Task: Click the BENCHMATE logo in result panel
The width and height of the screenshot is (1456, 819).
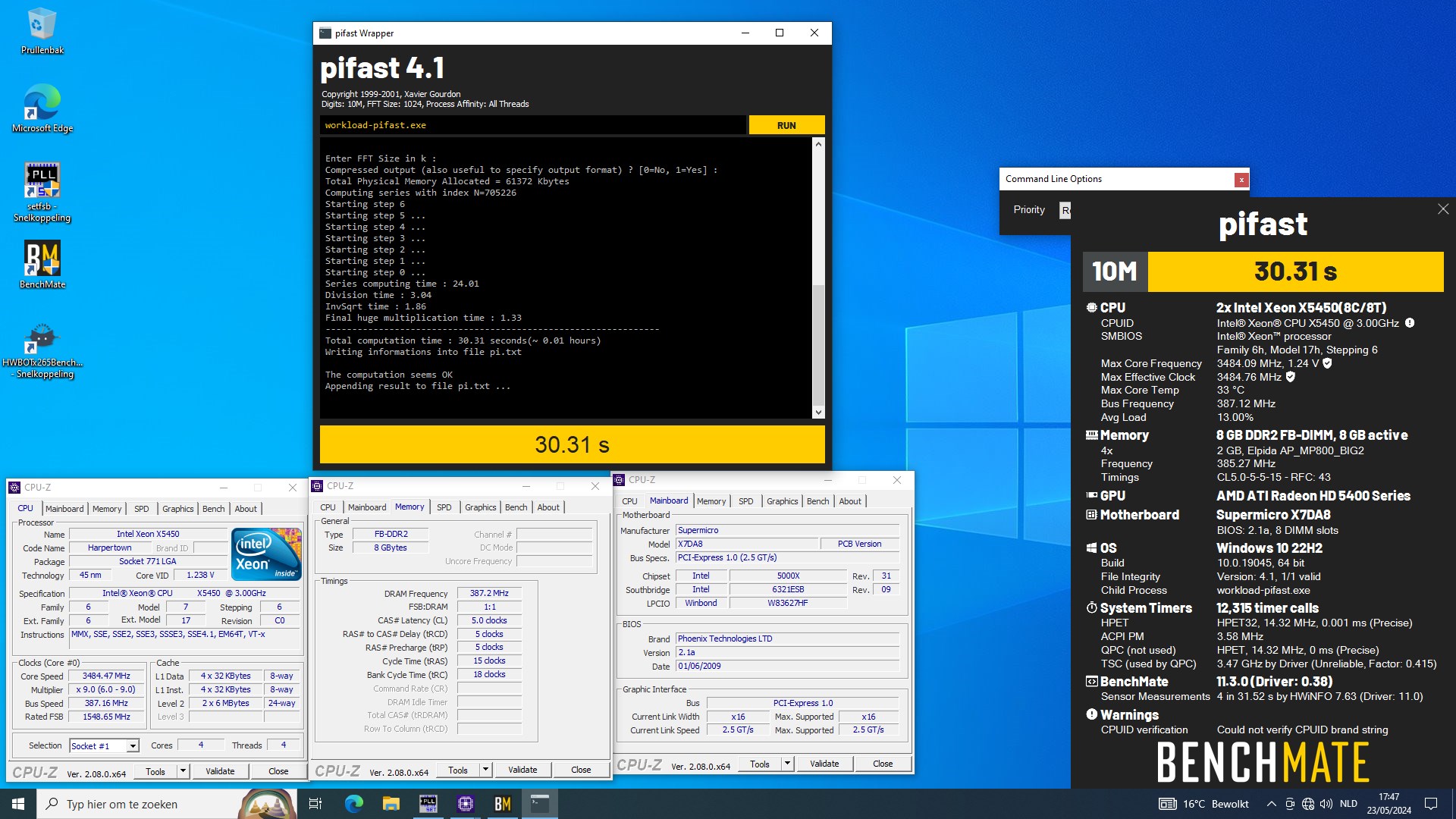Action: [x=1263, y=762]
